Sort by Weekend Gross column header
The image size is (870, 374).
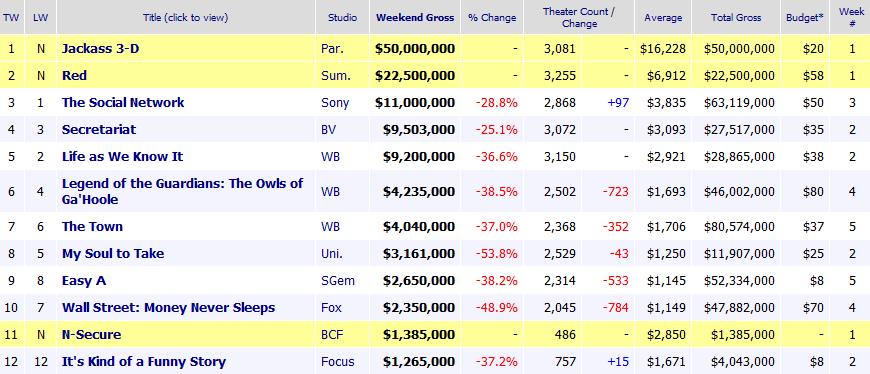[x=415, y=18]
